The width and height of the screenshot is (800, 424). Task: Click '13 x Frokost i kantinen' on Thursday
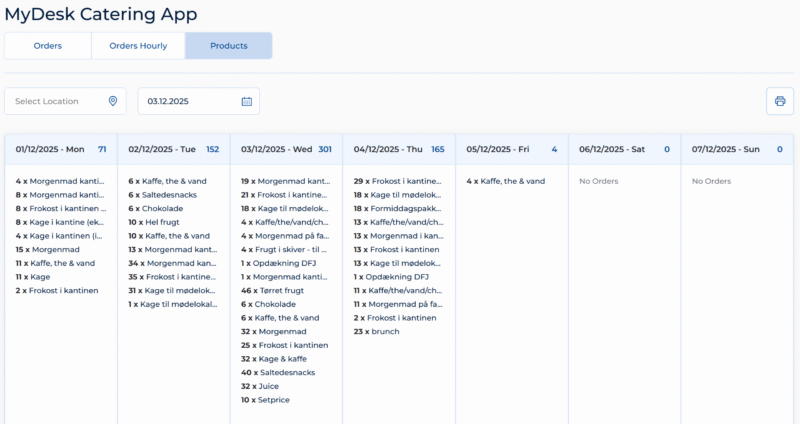point(396,250)
